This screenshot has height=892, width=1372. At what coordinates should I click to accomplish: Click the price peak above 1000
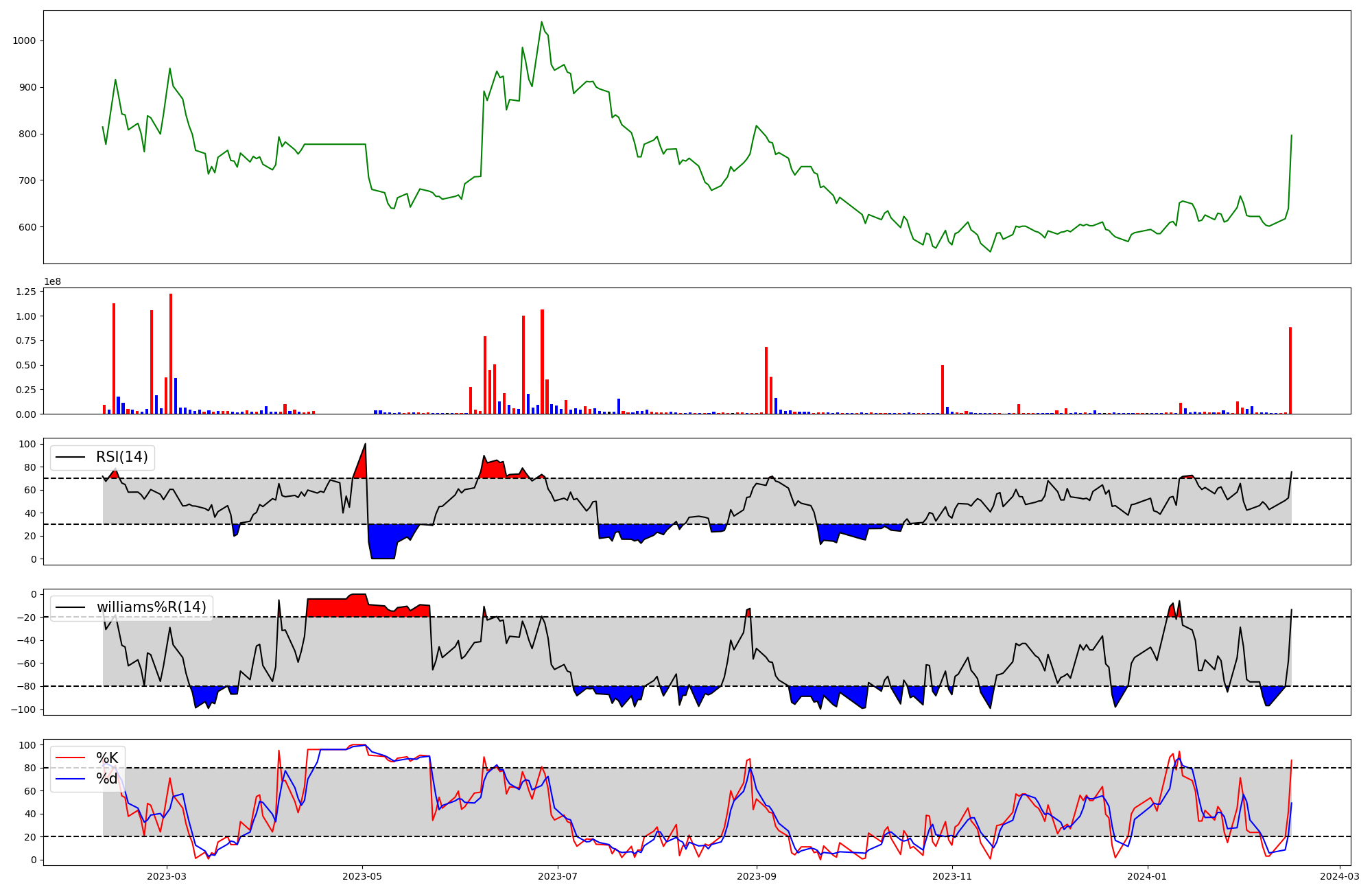pos(541,22)
